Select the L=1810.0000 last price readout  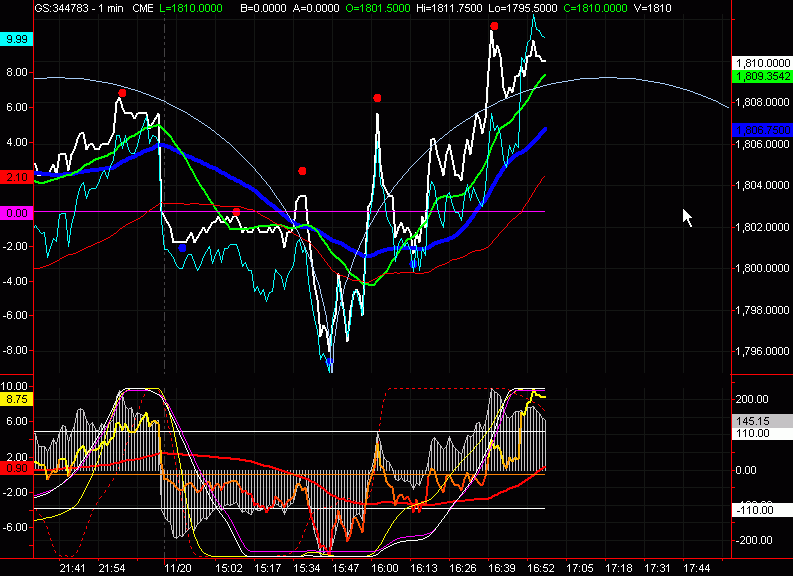click(190, 8)
